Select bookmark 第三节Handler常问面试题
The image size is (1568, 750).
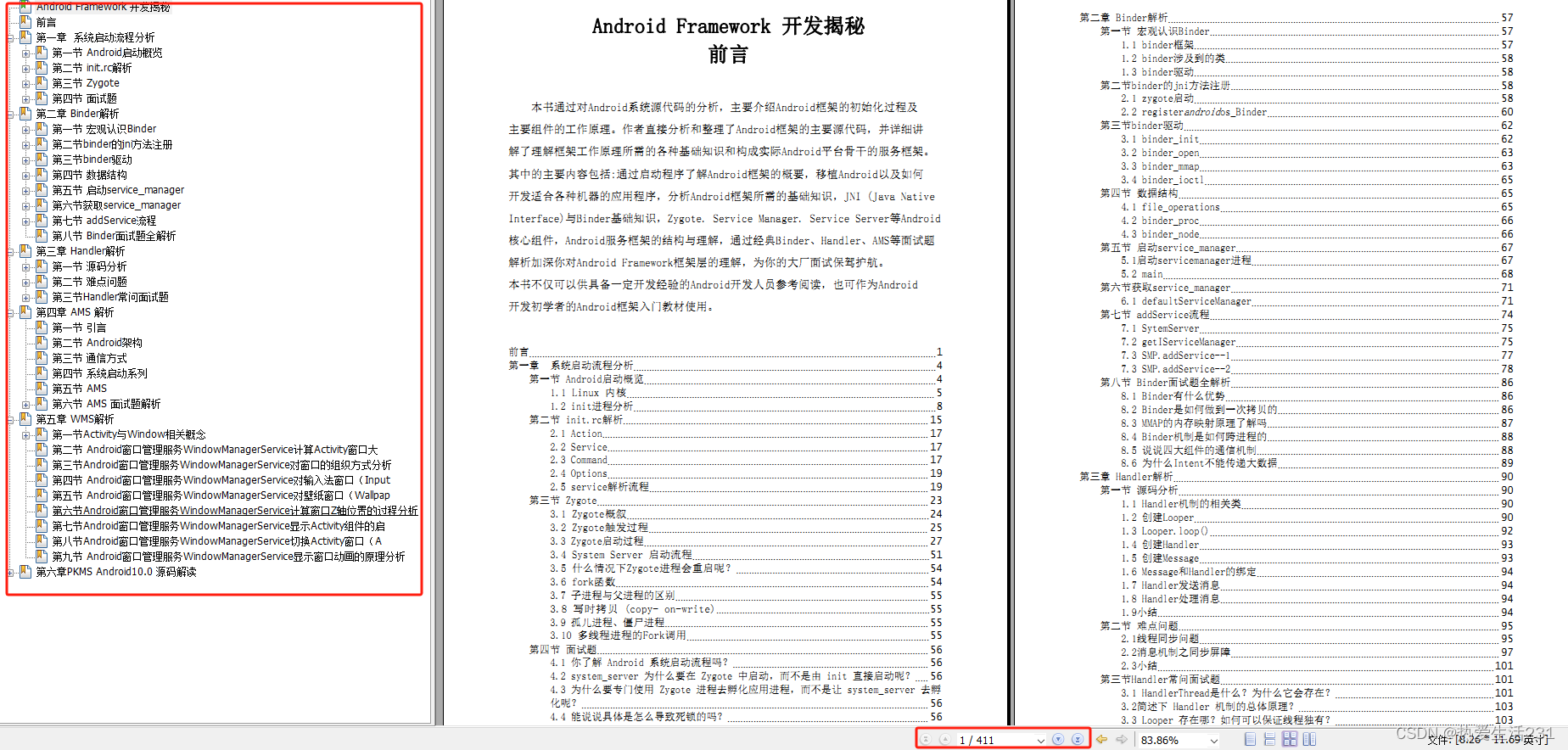pos(110,297)
